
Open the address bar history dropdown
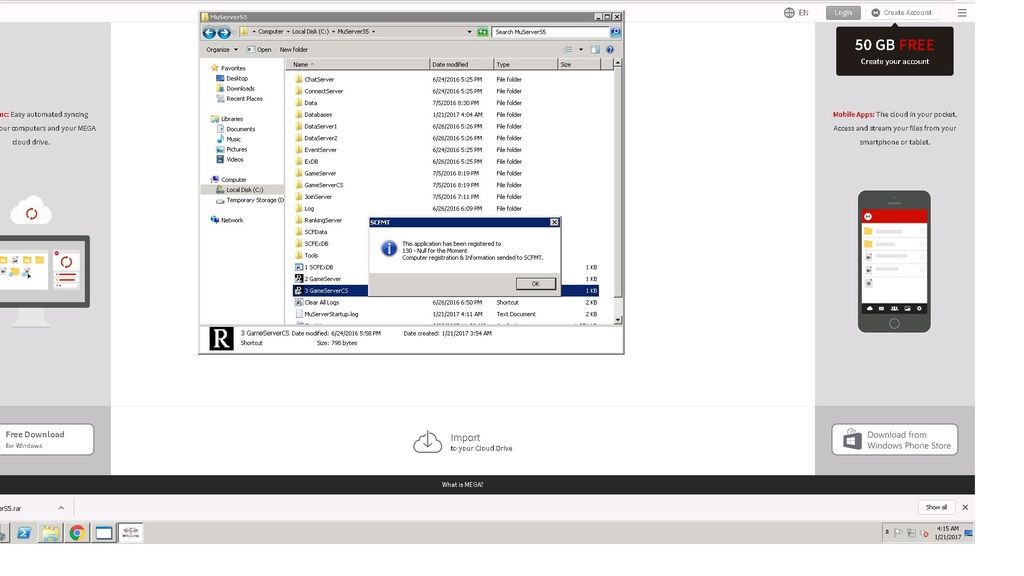click(469, 32)
